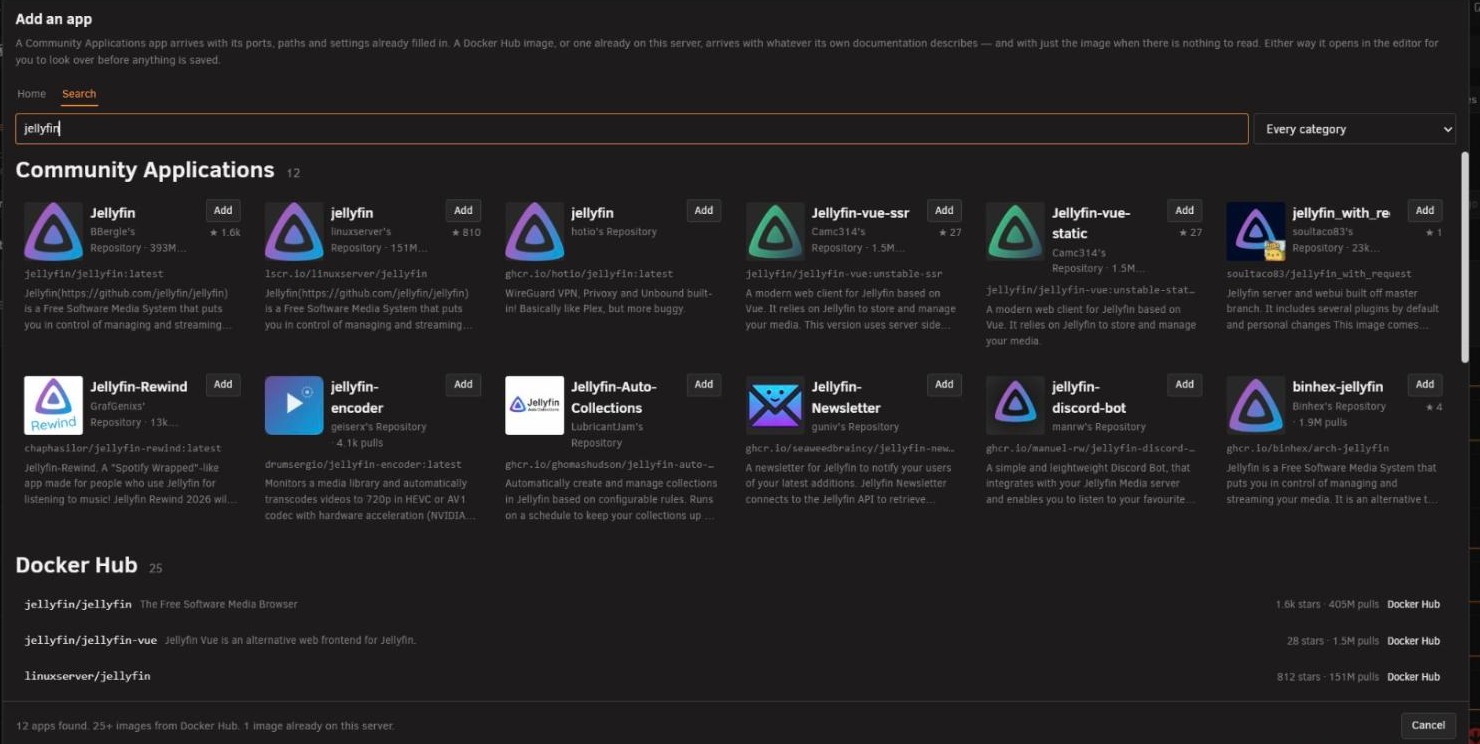Click "The Free Software Media Browser" description

pos(219,604)
